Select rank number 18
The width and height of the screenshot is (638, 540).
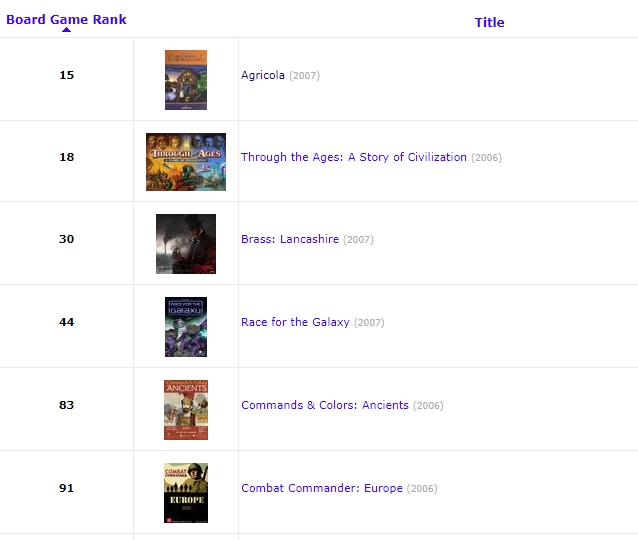[67, 157]
